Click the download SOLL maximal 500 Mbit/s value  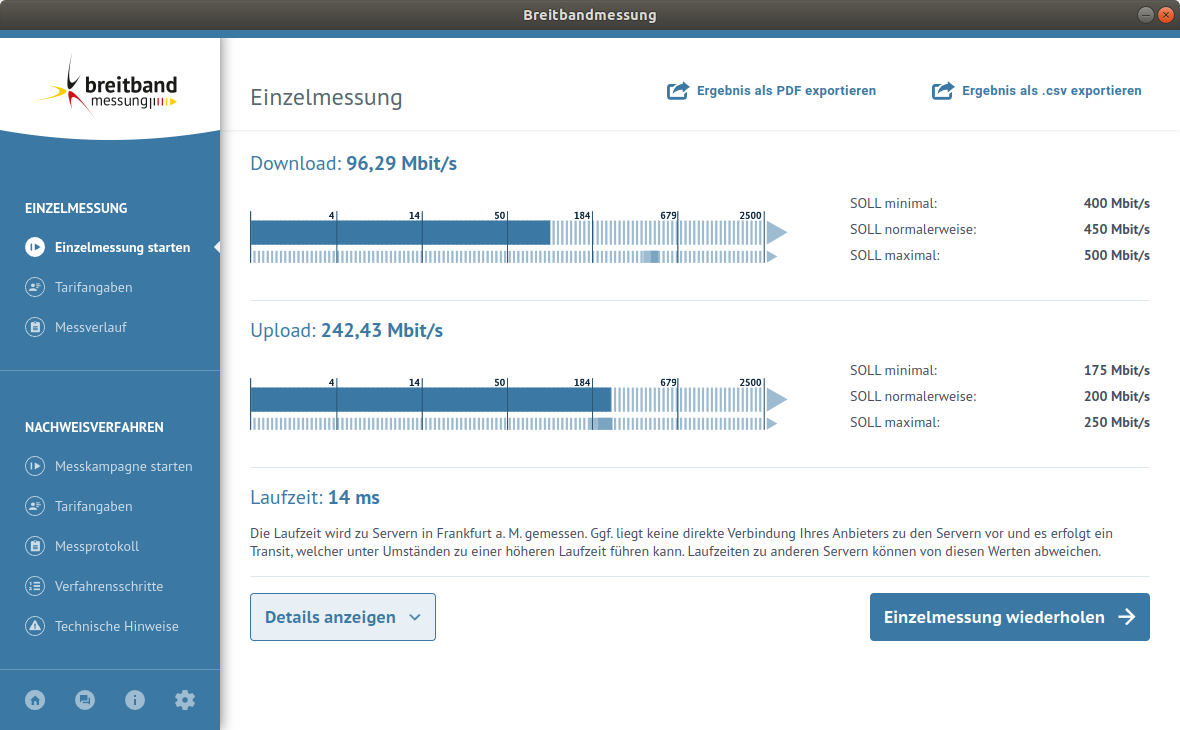(1116, 255)
